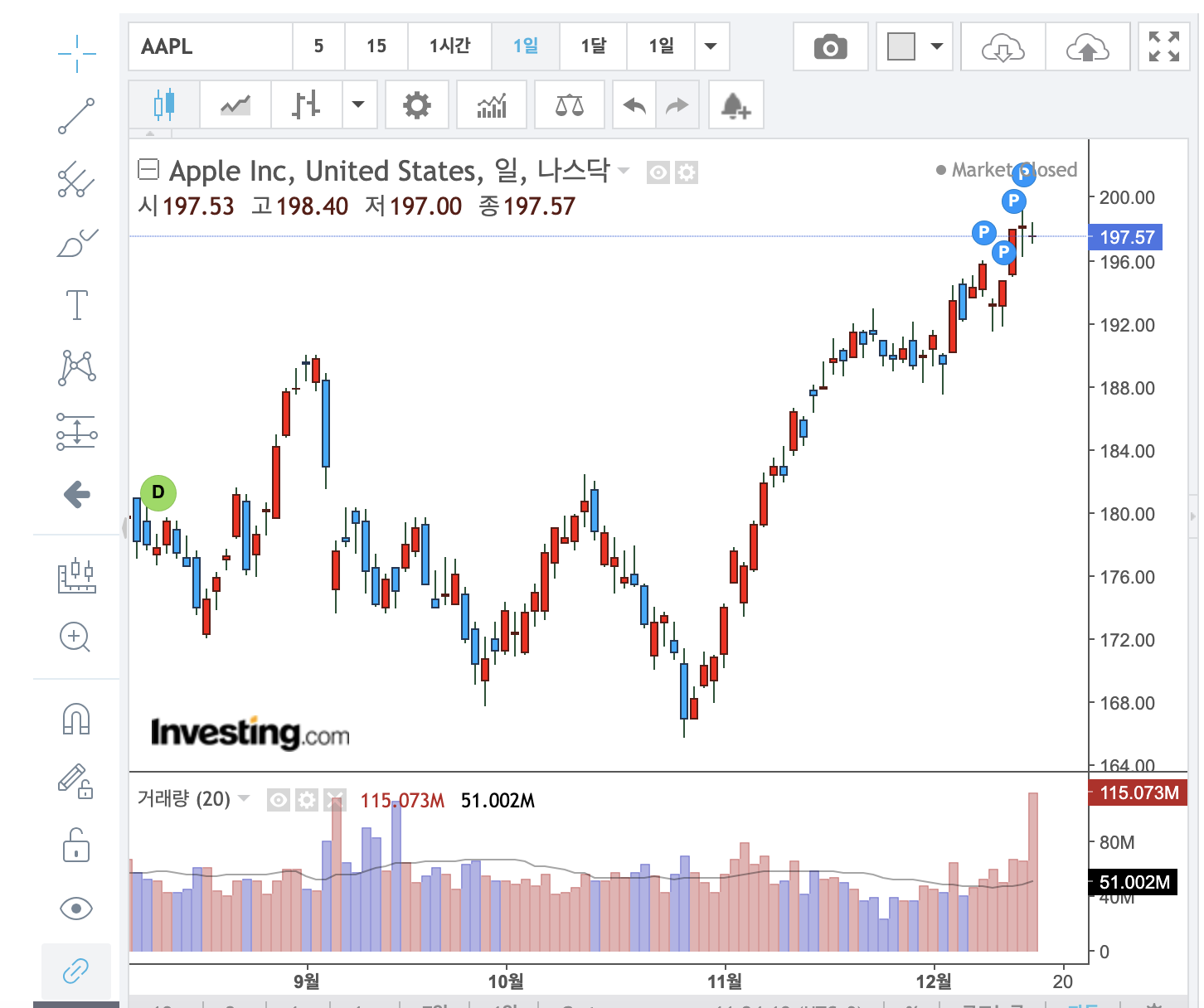Select bar chart type
The image size is (1204, 1008).
306,104
